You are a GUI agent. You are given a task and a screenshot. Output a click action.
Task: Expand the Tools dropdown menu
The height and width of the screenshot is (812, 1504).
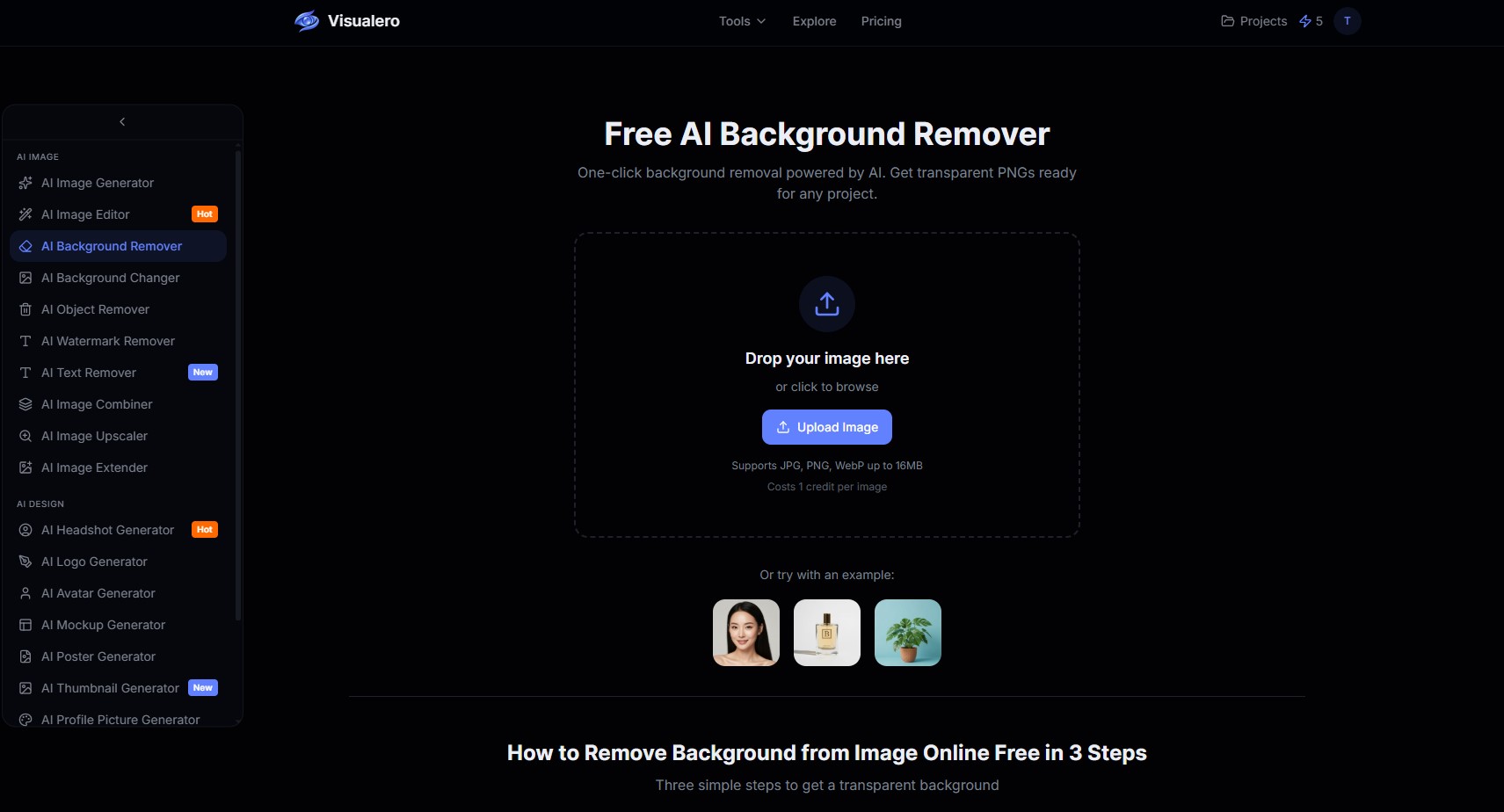tap(742, 21)
